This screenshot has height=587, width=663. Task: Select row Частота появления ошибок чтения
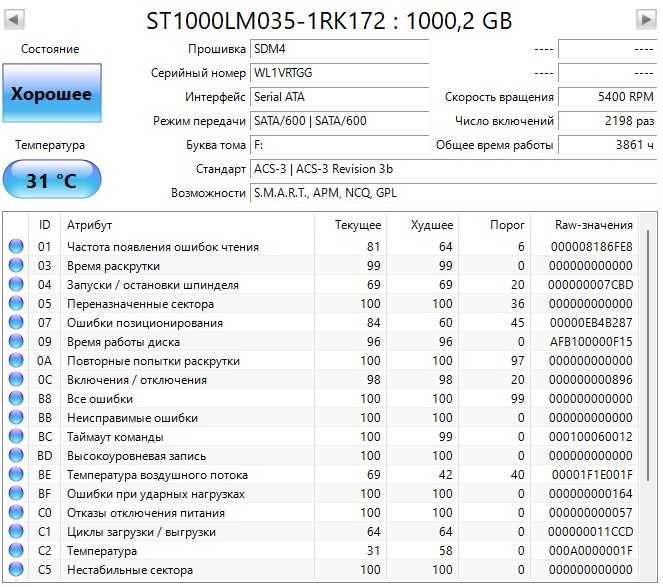(321, 247)
